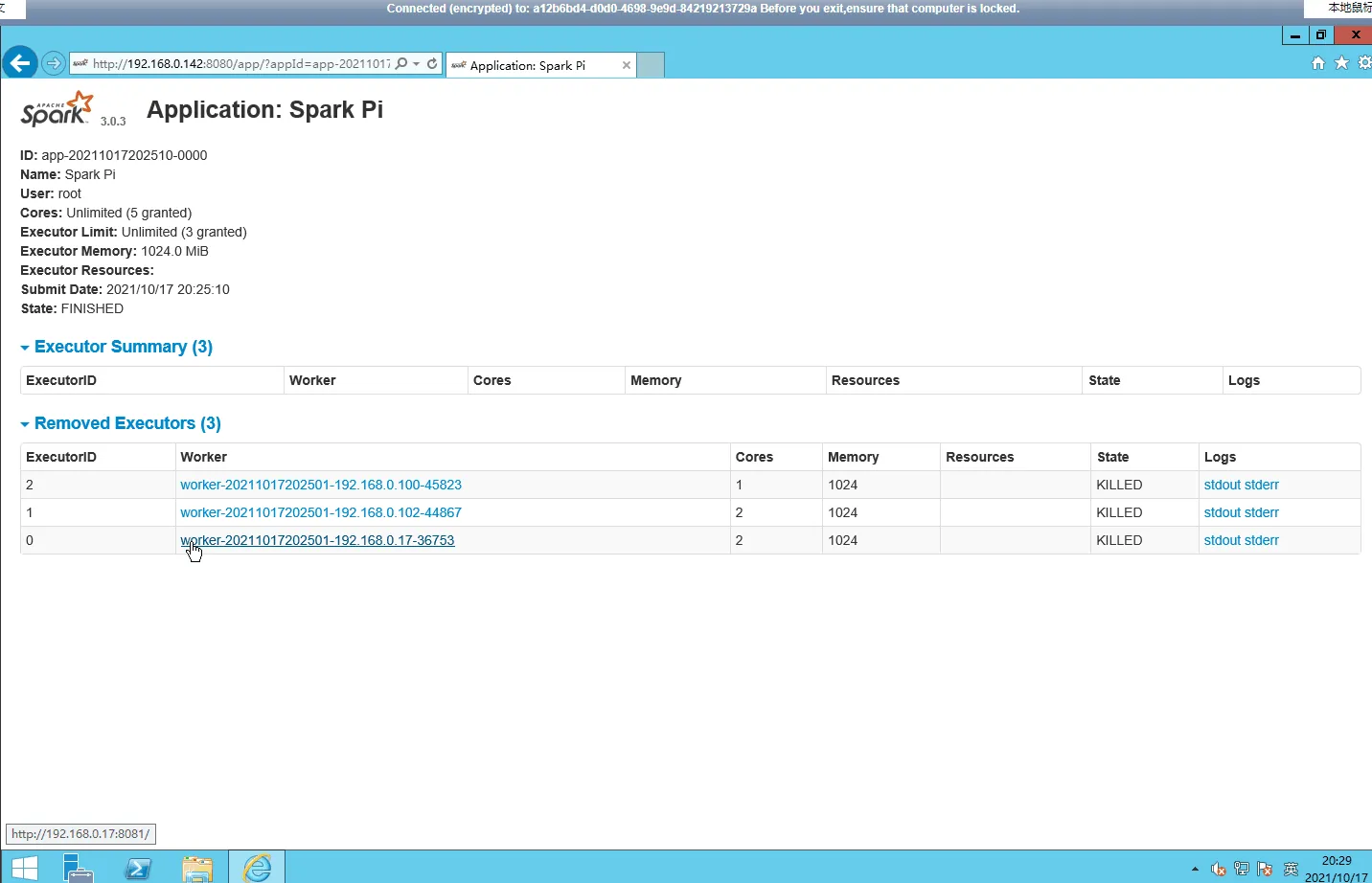
Task: Open address bar autocomplete dropdown arrow
Action: click(417, 64)
